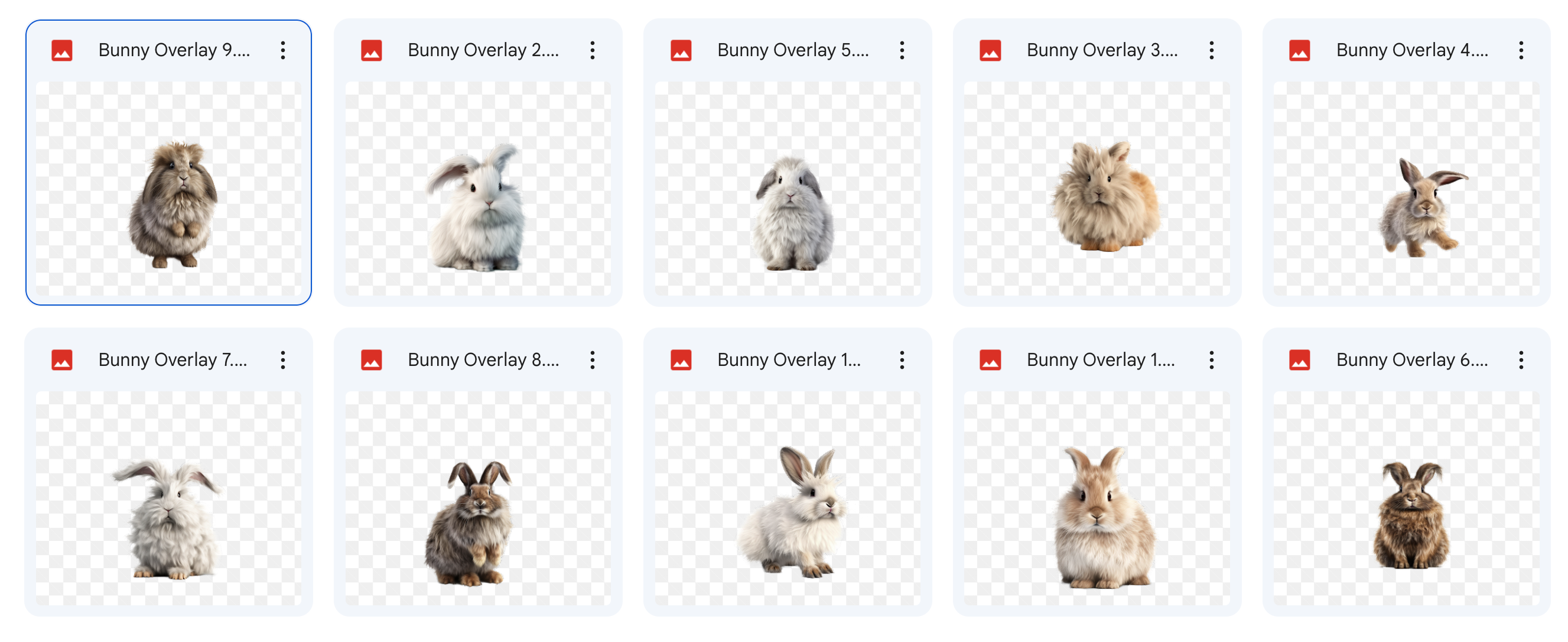The image size is (1568, 642).
Task: Open the more options menu for Bunny Overlay 7
Action: click(283, 359)
